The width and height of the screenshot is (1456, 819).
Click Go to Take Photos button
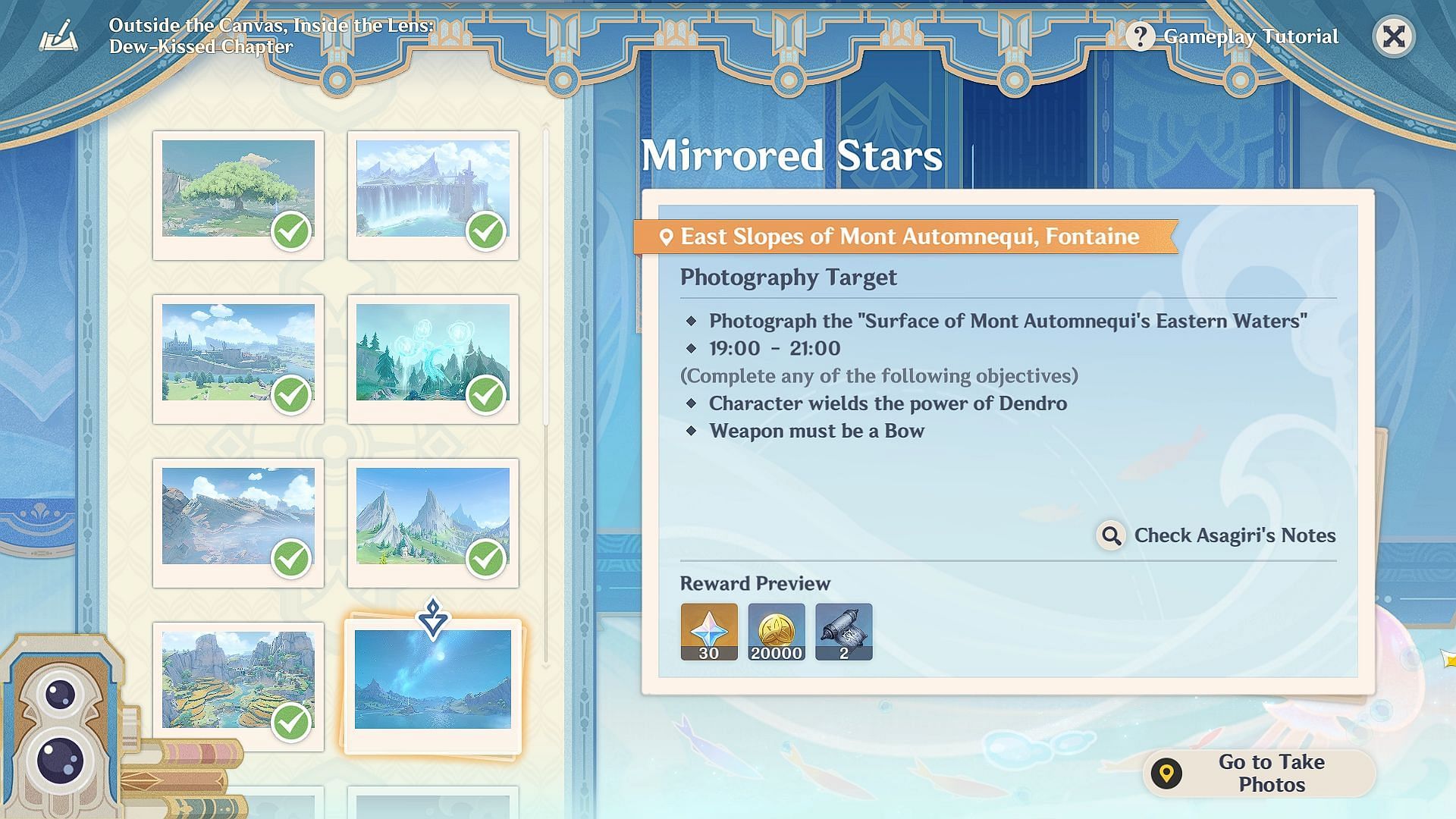click(1259, 773)
